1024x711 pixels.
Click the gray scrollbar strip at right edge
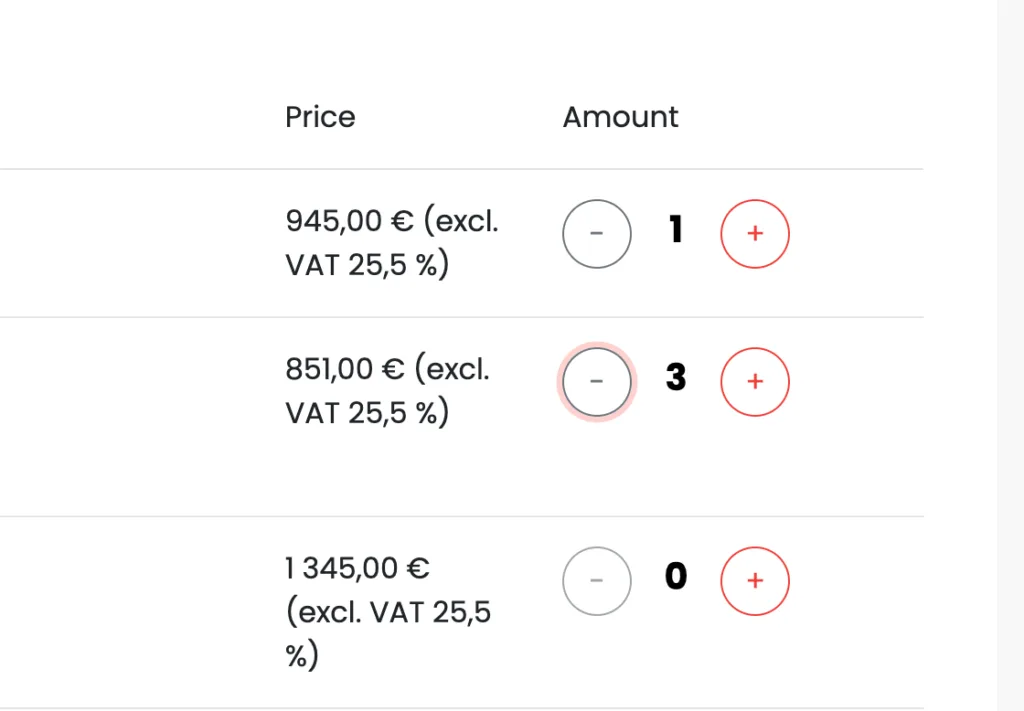click(1010, 355)
